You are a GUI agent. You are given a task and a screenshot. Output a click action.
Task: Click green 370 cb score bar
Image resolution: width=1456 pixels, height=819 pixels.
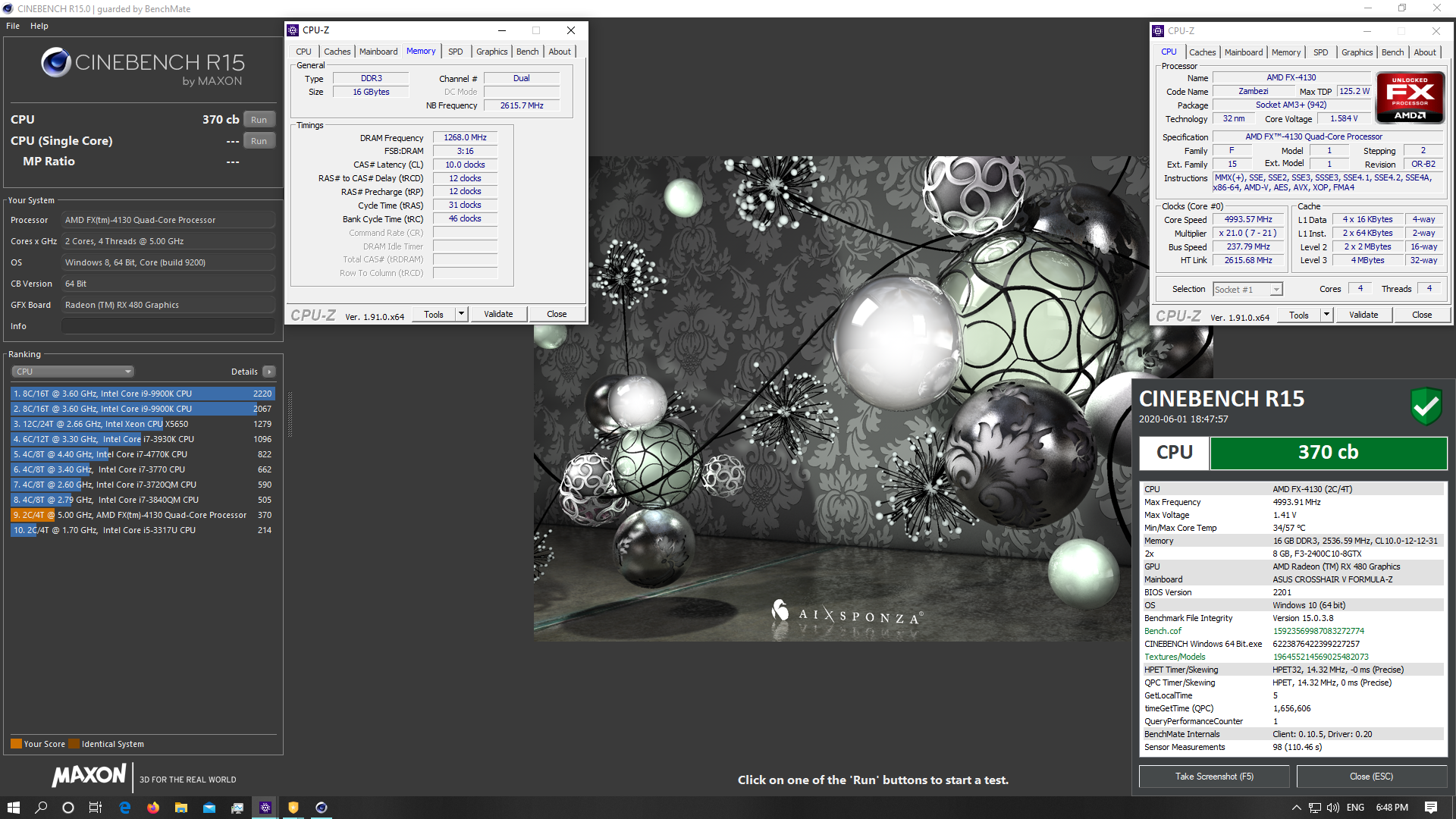(1328, 453)
